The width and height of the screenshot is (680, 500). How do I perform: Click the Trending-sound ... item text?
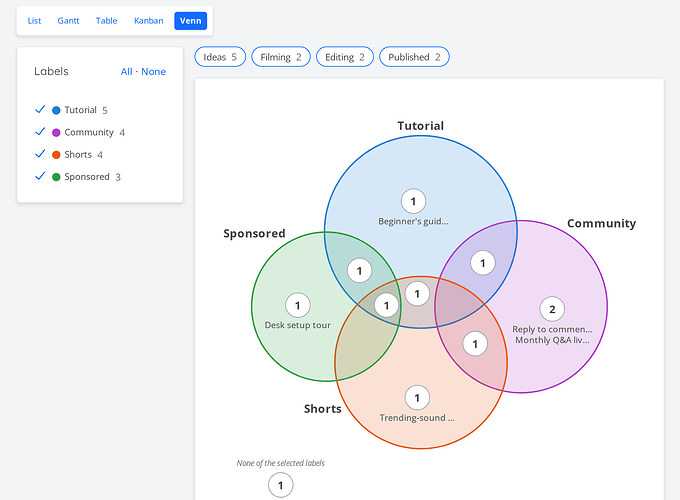[x=417, y=418]
